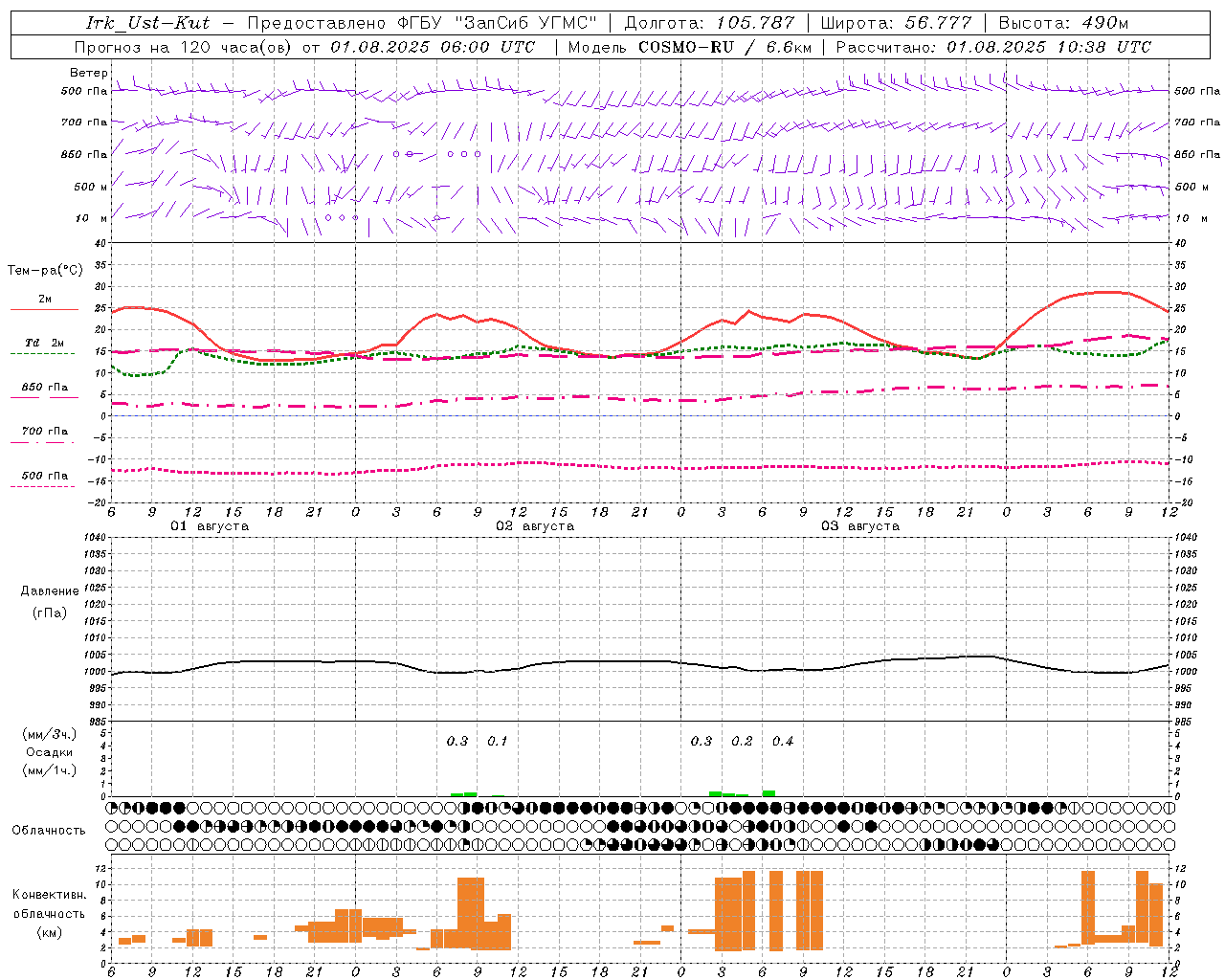
Task: Click the dash-dot 700 гПа legend line sample
Action: [42, 442]
